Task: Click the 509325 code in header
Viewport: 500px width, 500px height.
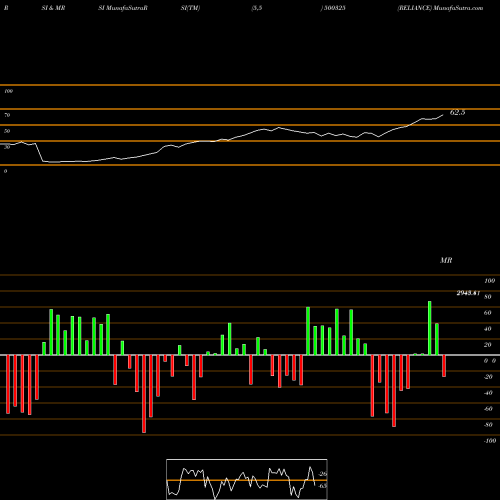Action: pos(334,8)
